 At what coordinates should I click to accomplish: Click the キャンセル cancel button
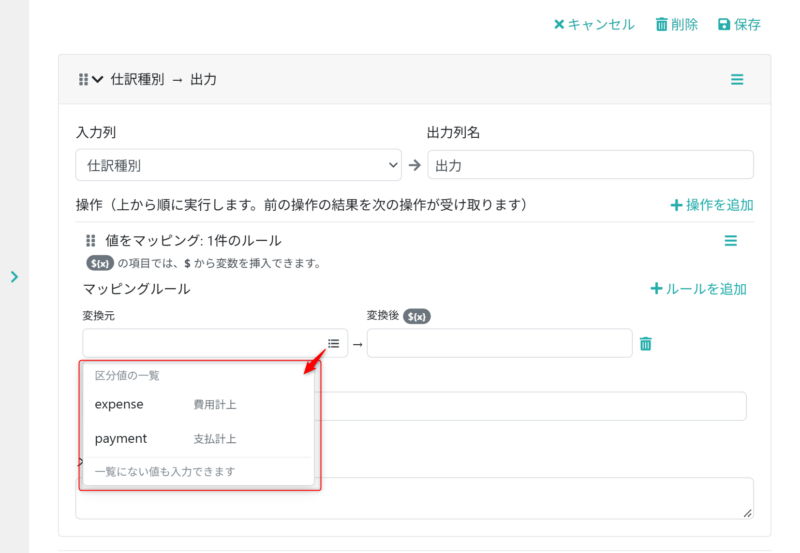tap(594, 24)
